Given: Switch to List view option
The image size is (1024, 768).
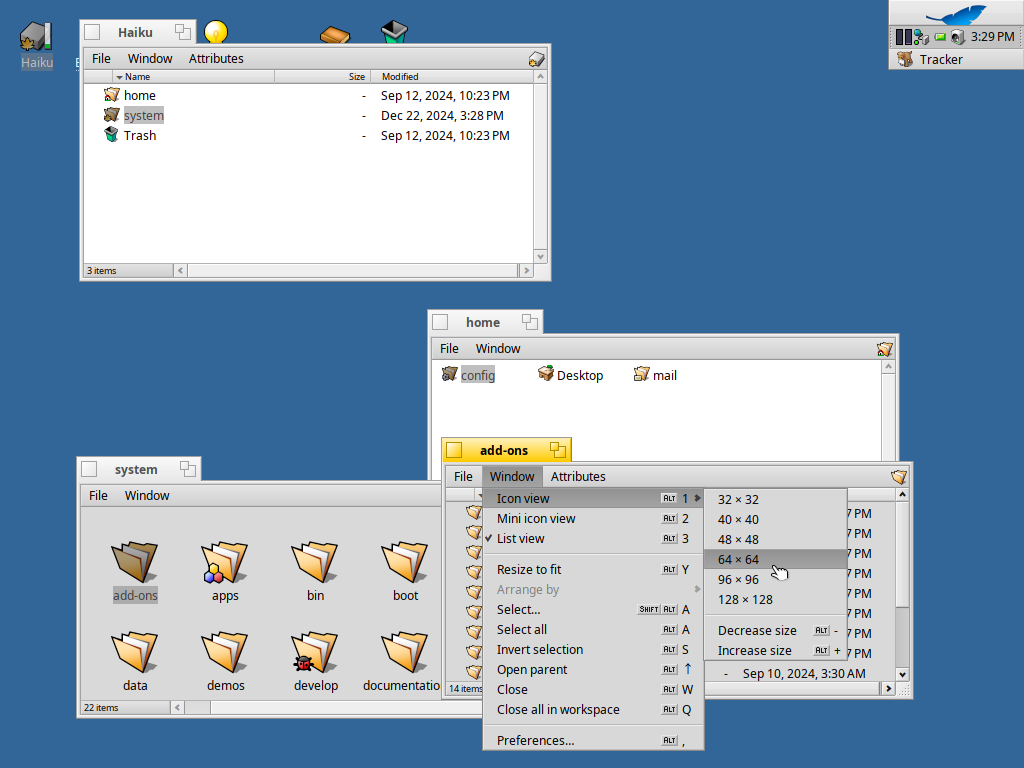Looking at the screenshot, I should point(593,539).
